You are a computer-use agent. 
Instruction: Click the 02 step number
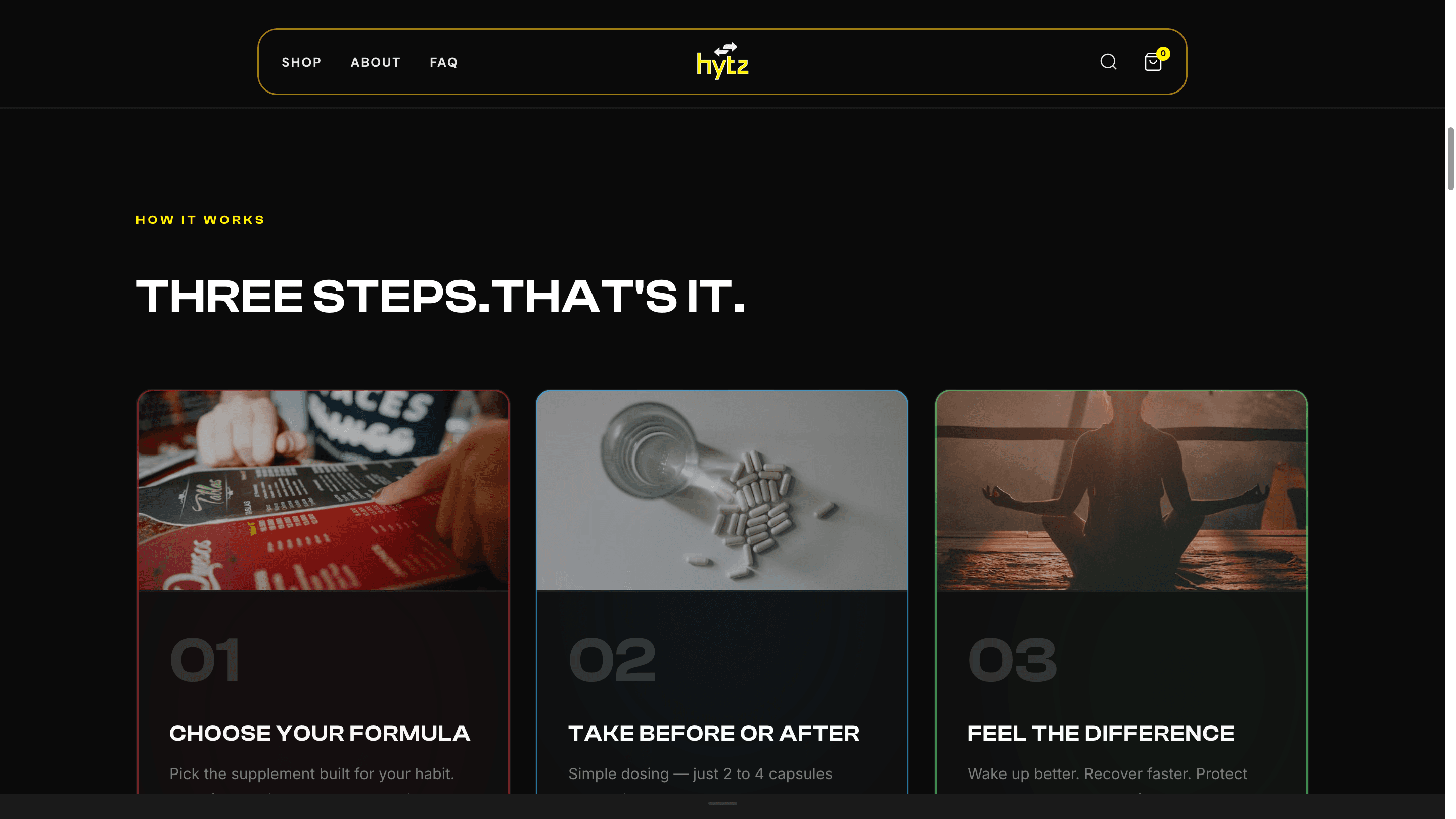[x=612, y=660]
